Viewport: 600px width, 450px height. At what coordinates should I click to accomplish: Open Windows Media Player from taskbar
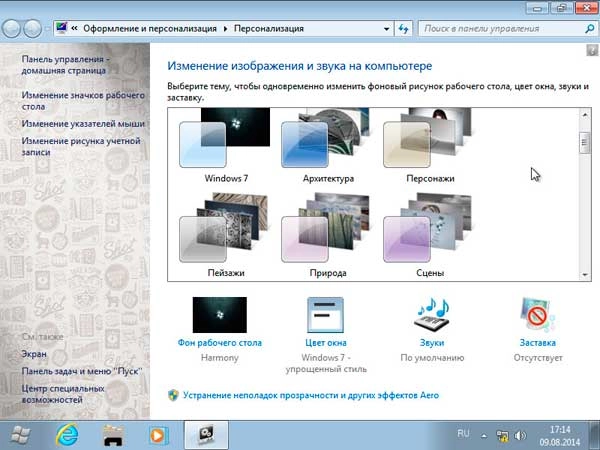(x=158, y=435)
